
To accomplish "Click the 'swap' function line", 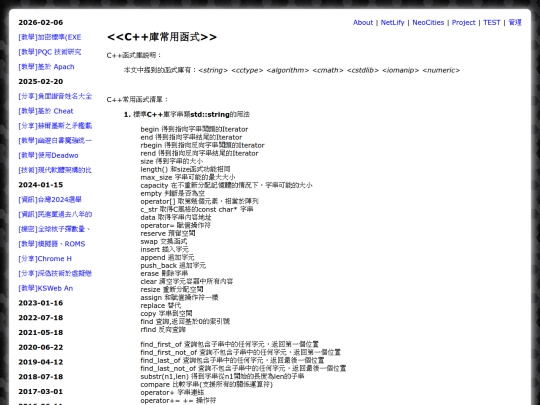I will (x=164, y=241).
